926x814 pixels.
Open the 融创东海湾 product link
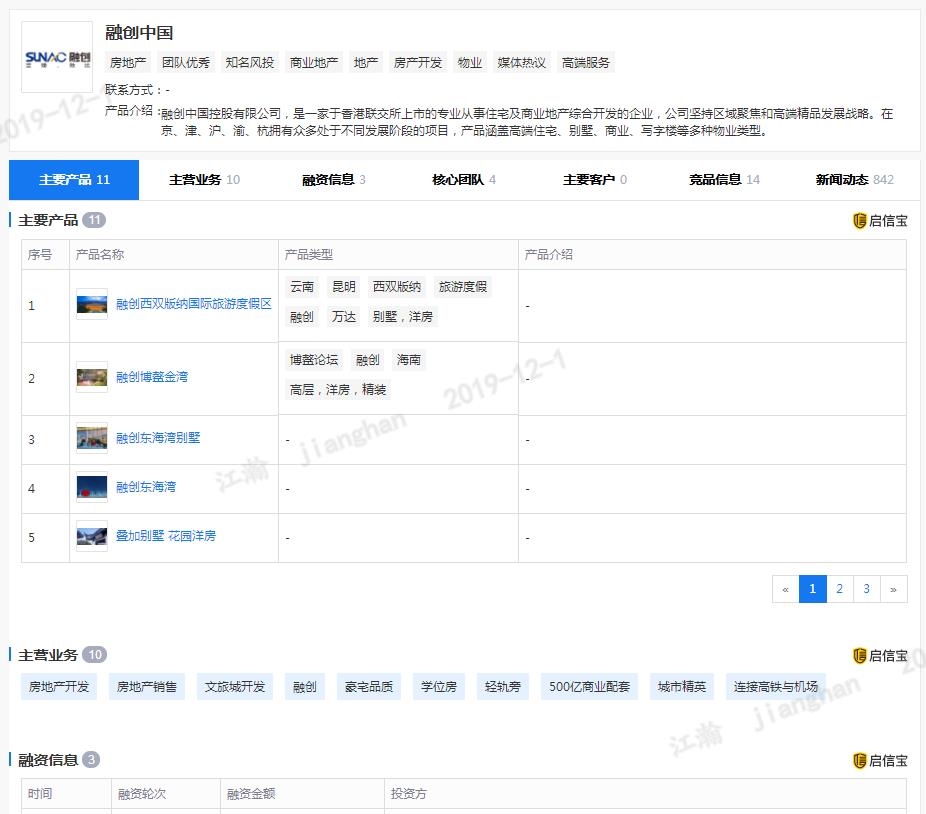(x=146, y=487)
